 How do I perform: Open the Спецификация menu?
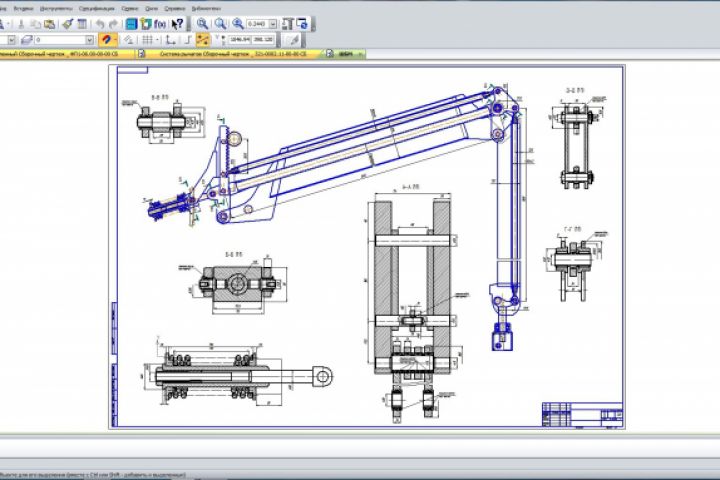(96, 8)
